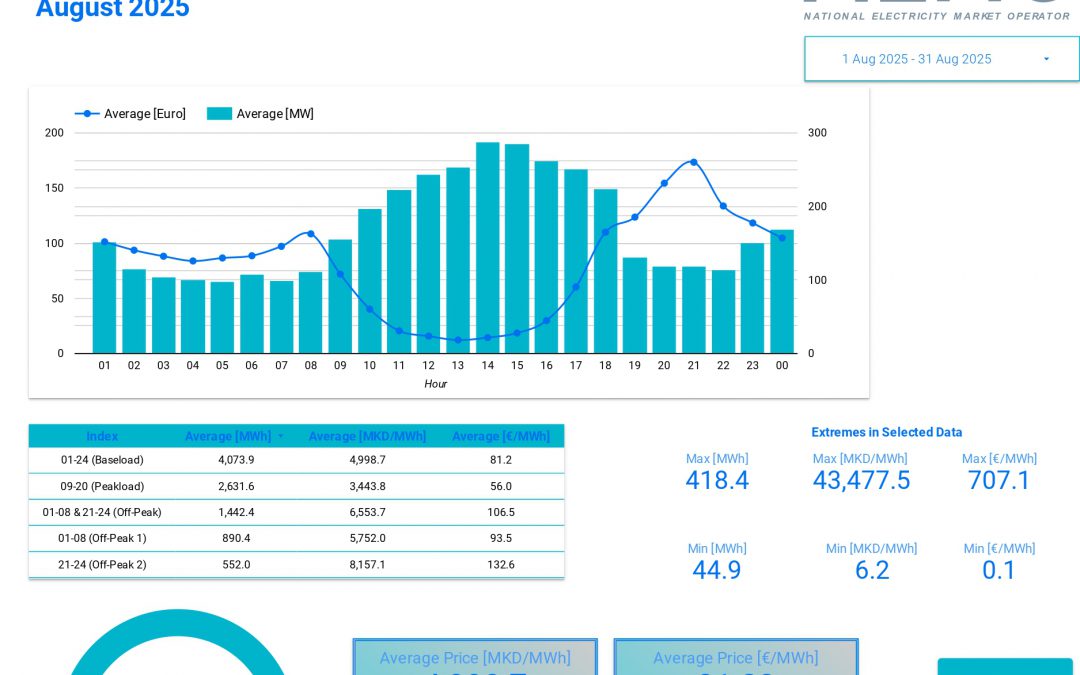Click the Average [MKD/MWh] column header
This screenshot has width=1080, height=675.
click(x=367, y=436)
